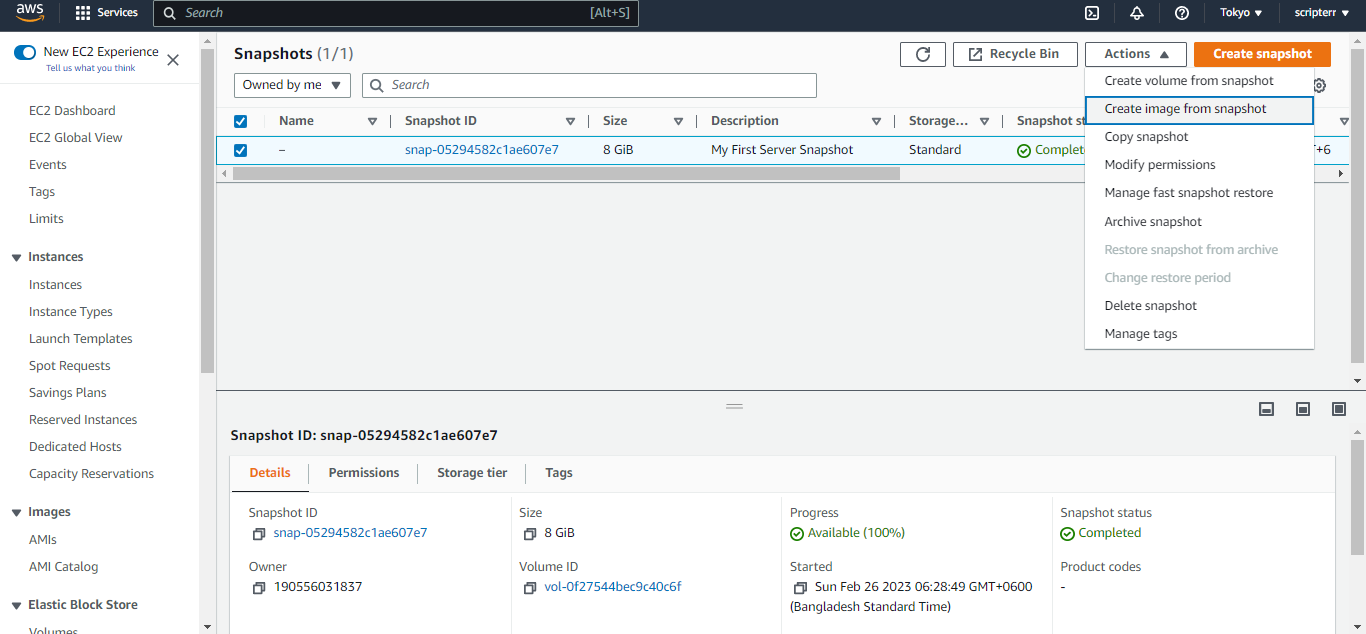Click the 8 GiB size table cell
The height and width of the screenshot is (634, 1366).
pos(618,150)
